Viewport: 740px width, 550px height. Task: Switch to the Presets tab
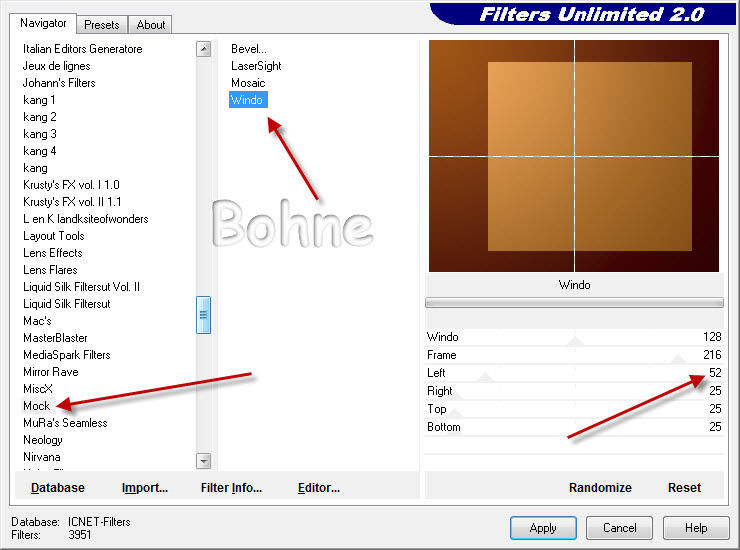coord(101,24)
